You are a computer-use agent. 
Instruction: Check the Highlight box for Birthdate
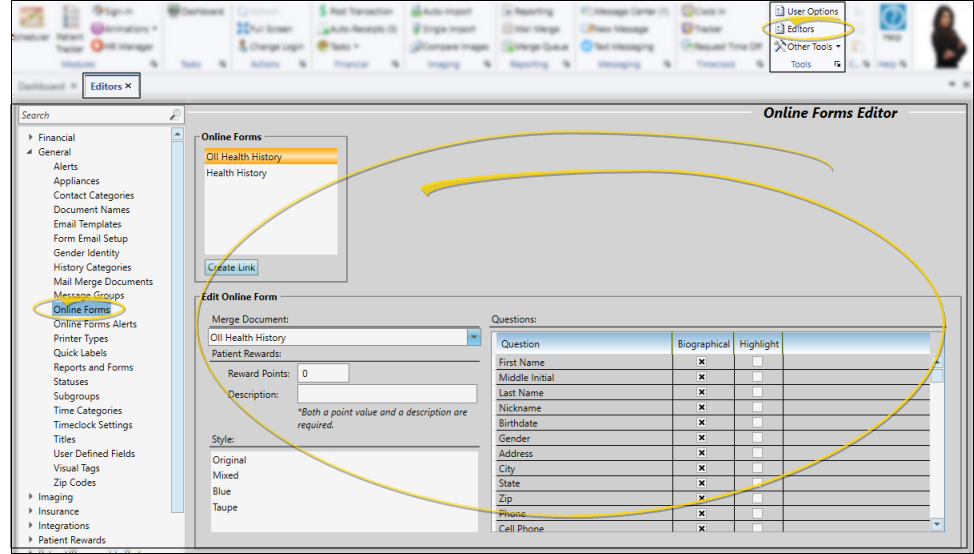(757, 423)
